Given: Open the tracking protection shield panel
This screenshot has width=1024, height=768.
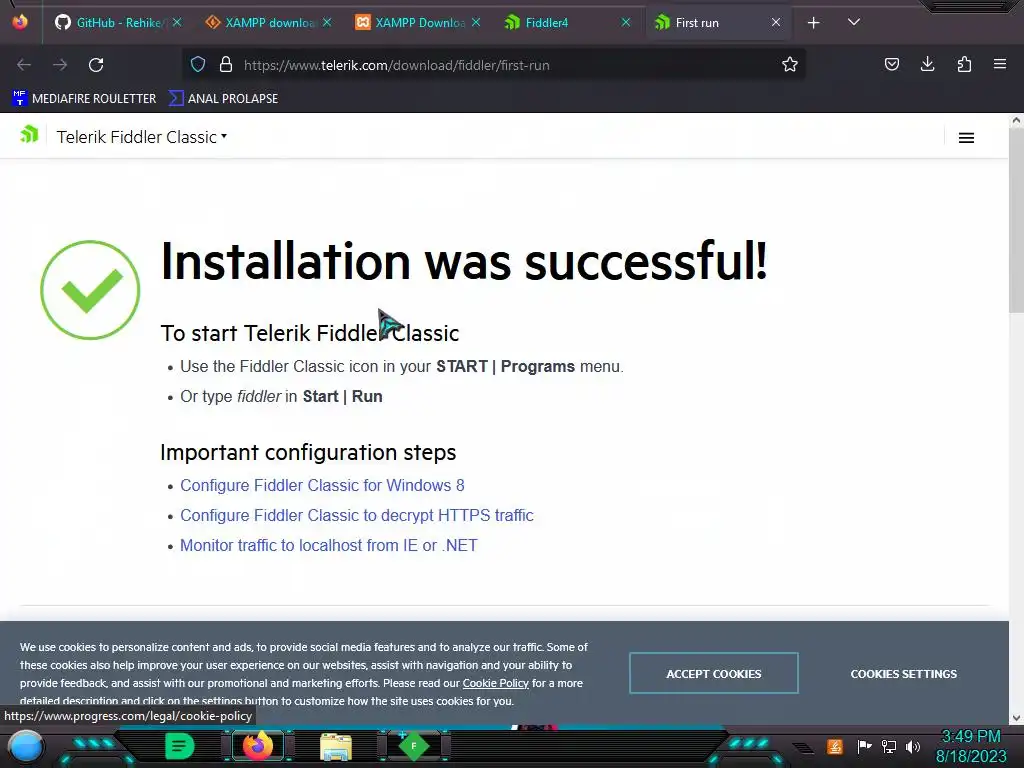Looking at the screenshot, I should tap(198, 64).
